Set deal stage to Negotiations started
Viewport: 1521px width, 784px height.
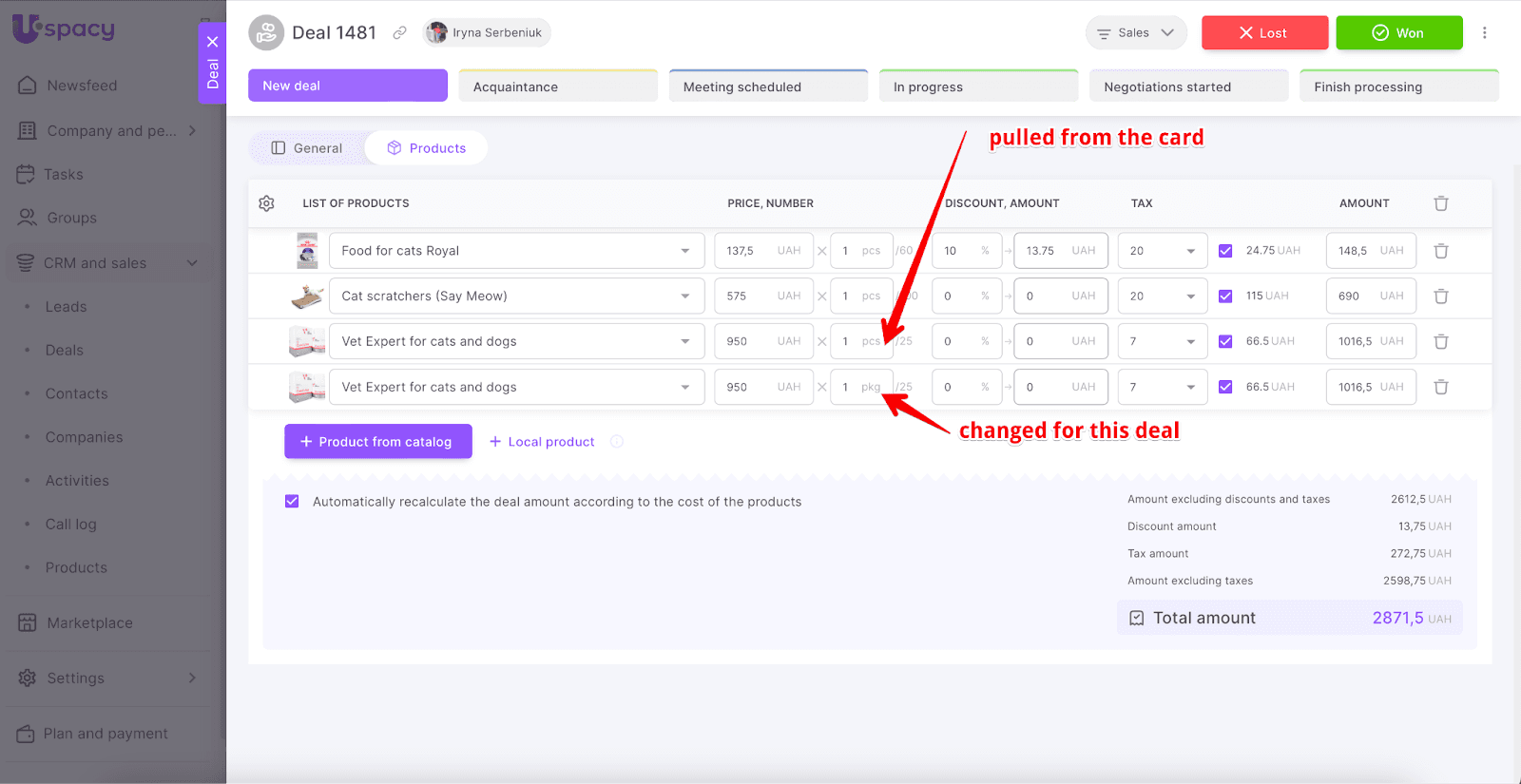pyautogui.click(x=1188, y=86)
